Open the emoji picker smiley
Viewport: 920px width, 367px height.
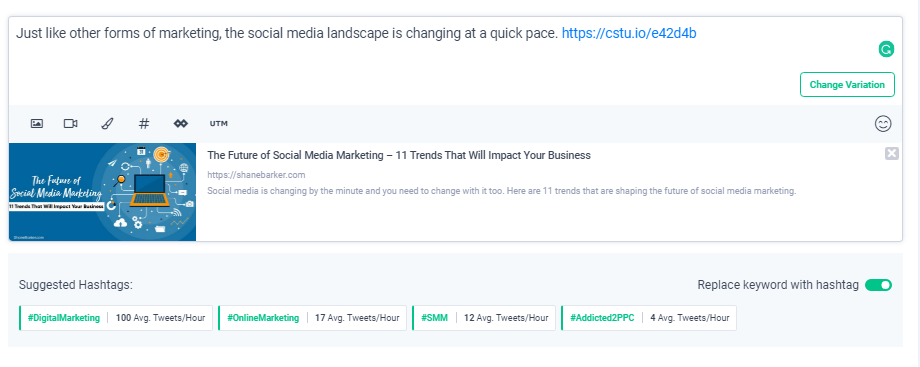pyautogui.click(x=883, y=123)
